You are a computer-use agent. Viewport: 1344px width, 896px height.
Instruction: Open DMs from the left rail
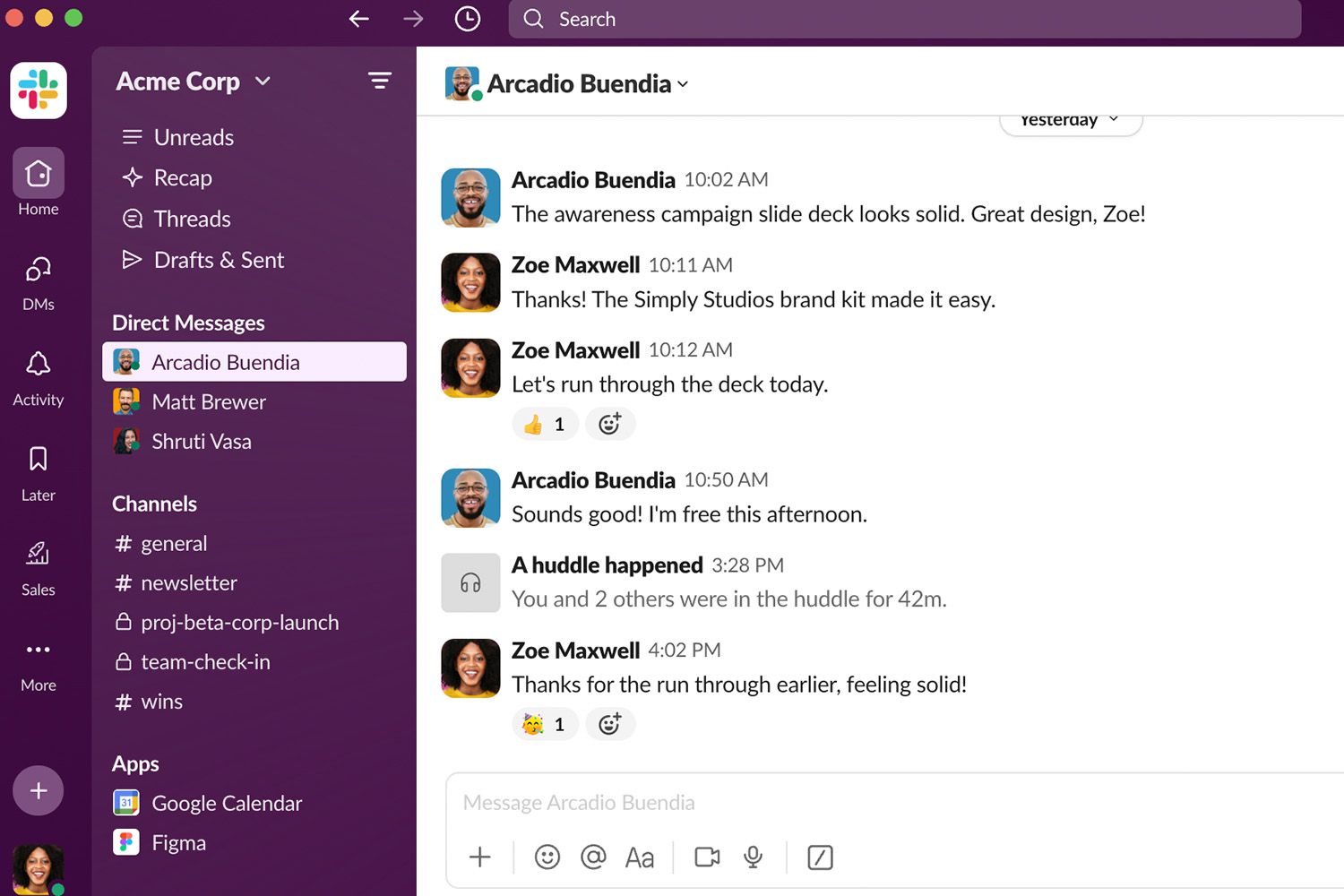coord(38,278)
